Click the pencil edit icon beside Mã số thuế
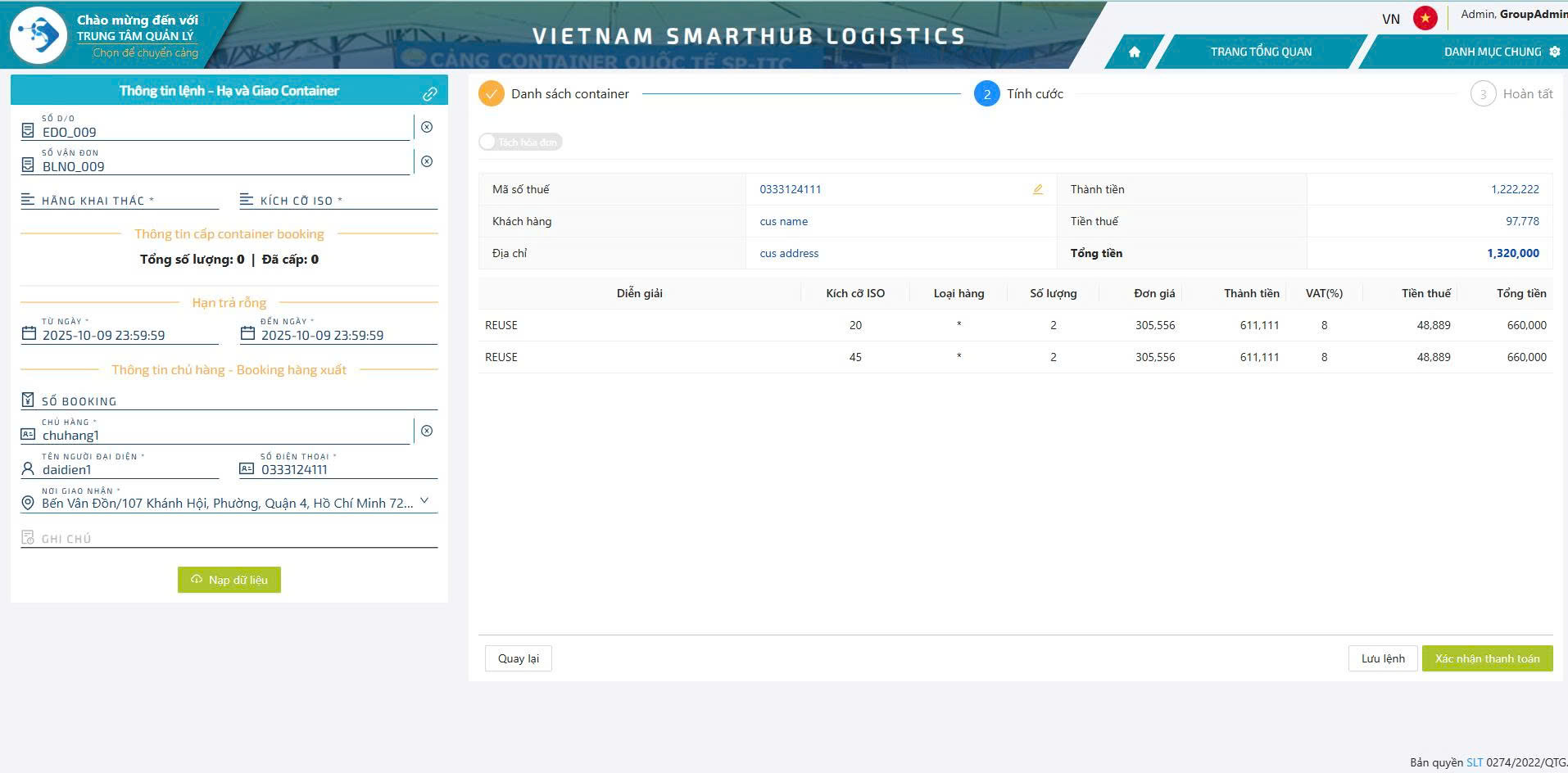The image size is (1568, 773). click(1037, 189)
